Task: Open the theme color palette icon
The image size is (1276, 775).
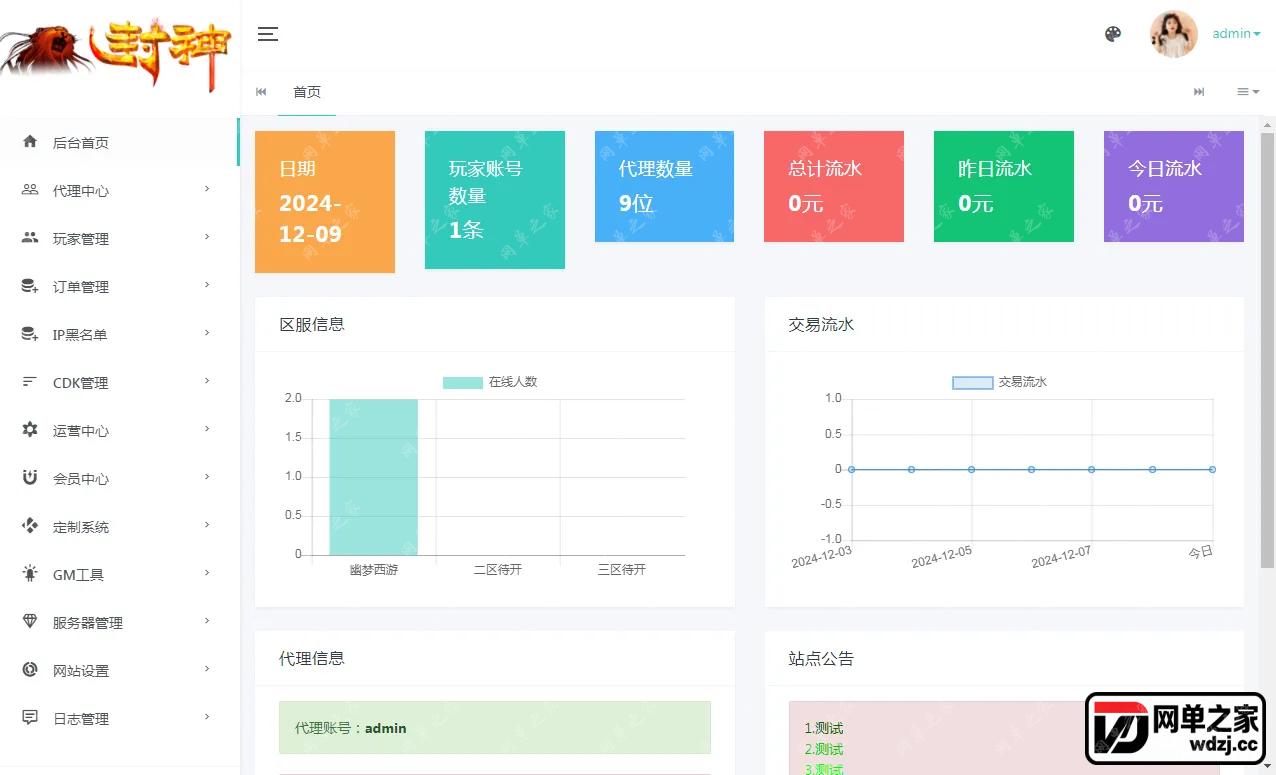Action: coord(1113,34)
